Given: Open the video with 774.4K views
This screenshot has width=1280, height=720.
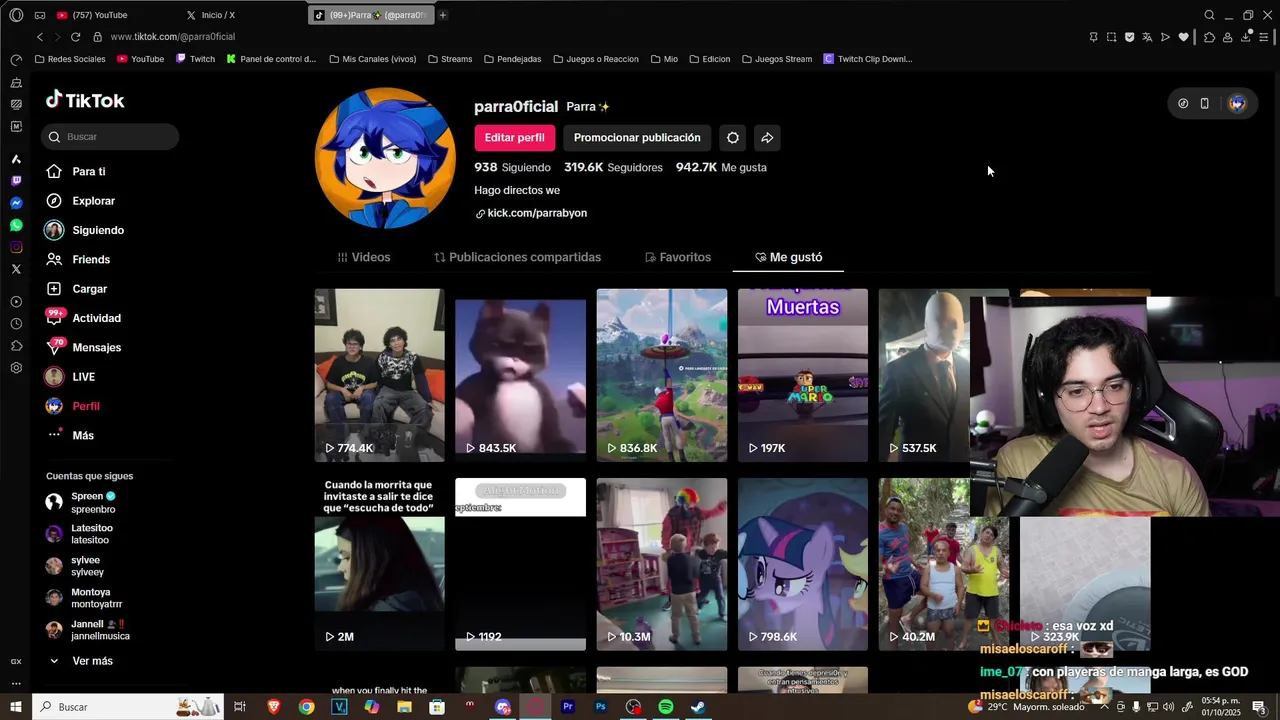Looking at the screenshot, I should [x=379, y=375].
